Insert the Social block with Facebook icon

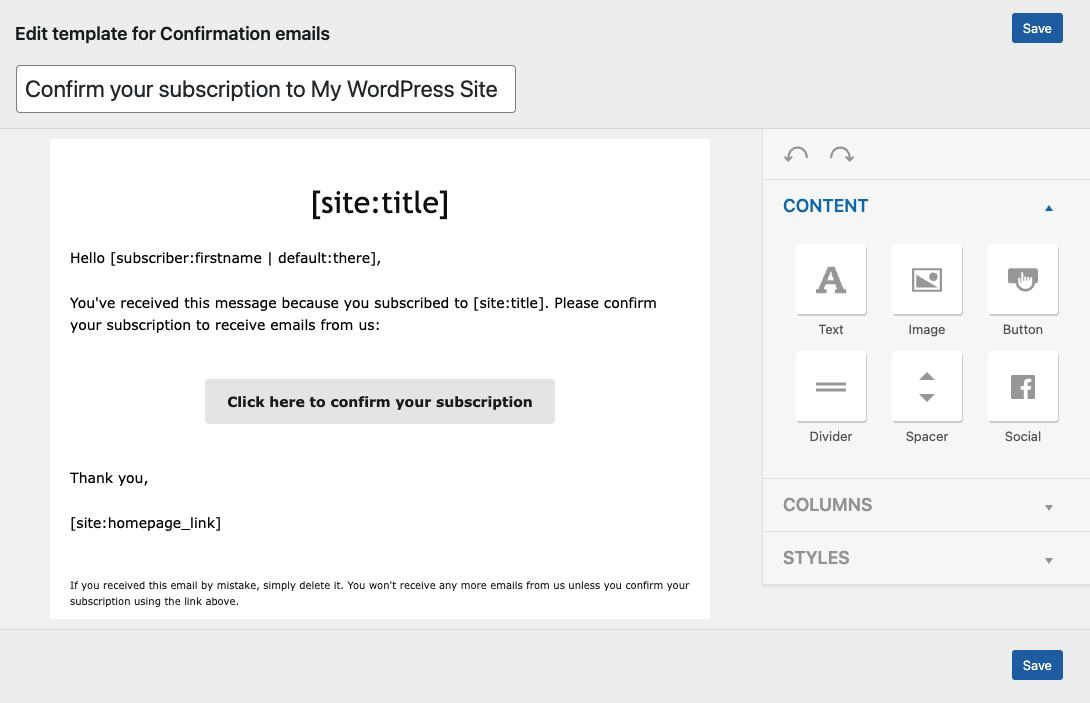[x=1022, y=386]
